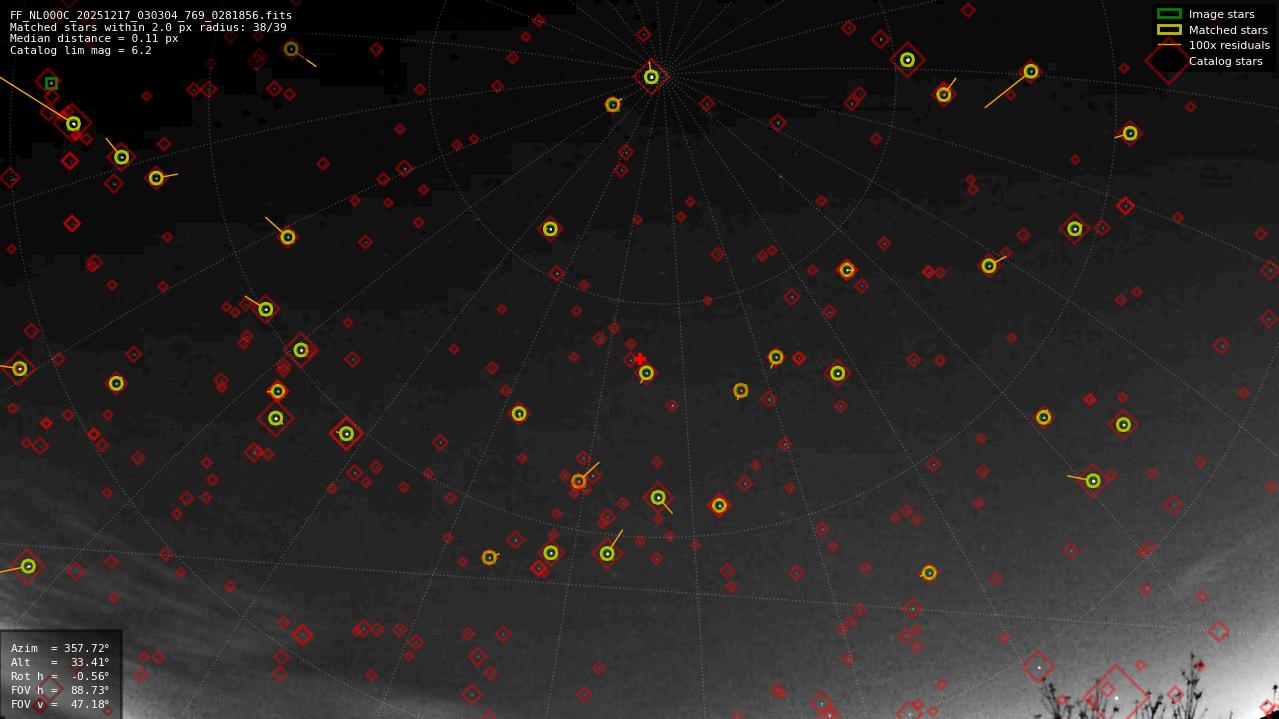
Task: Click the red diamond Catalog stars legend symbol
Action: pos(1167,61)
